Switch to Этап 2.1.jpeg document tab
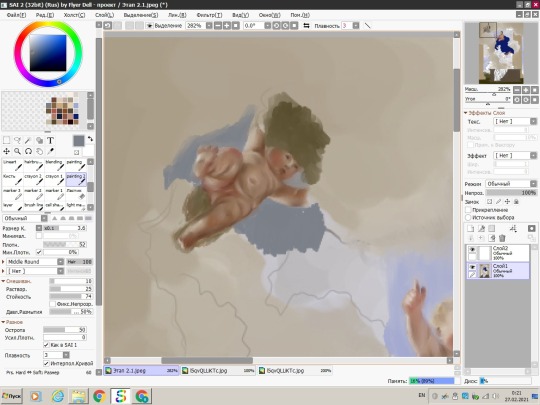This screenshot has height=405, width=540. 142,371
